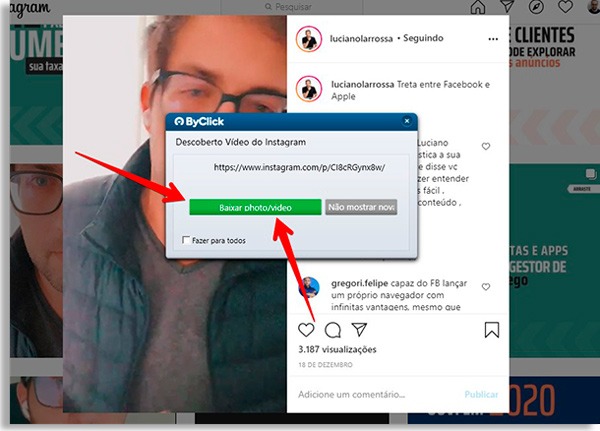
Task: Click 'Publicar' to post comment
Action: (481, 394)
